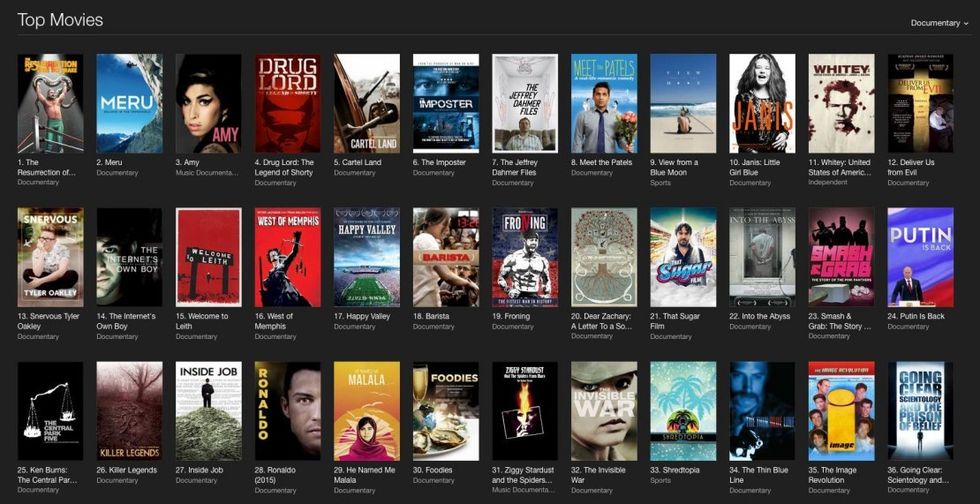Open the Froning movie poster
The width and height of the screenshot is (980, 504).
tap(525, 258)
